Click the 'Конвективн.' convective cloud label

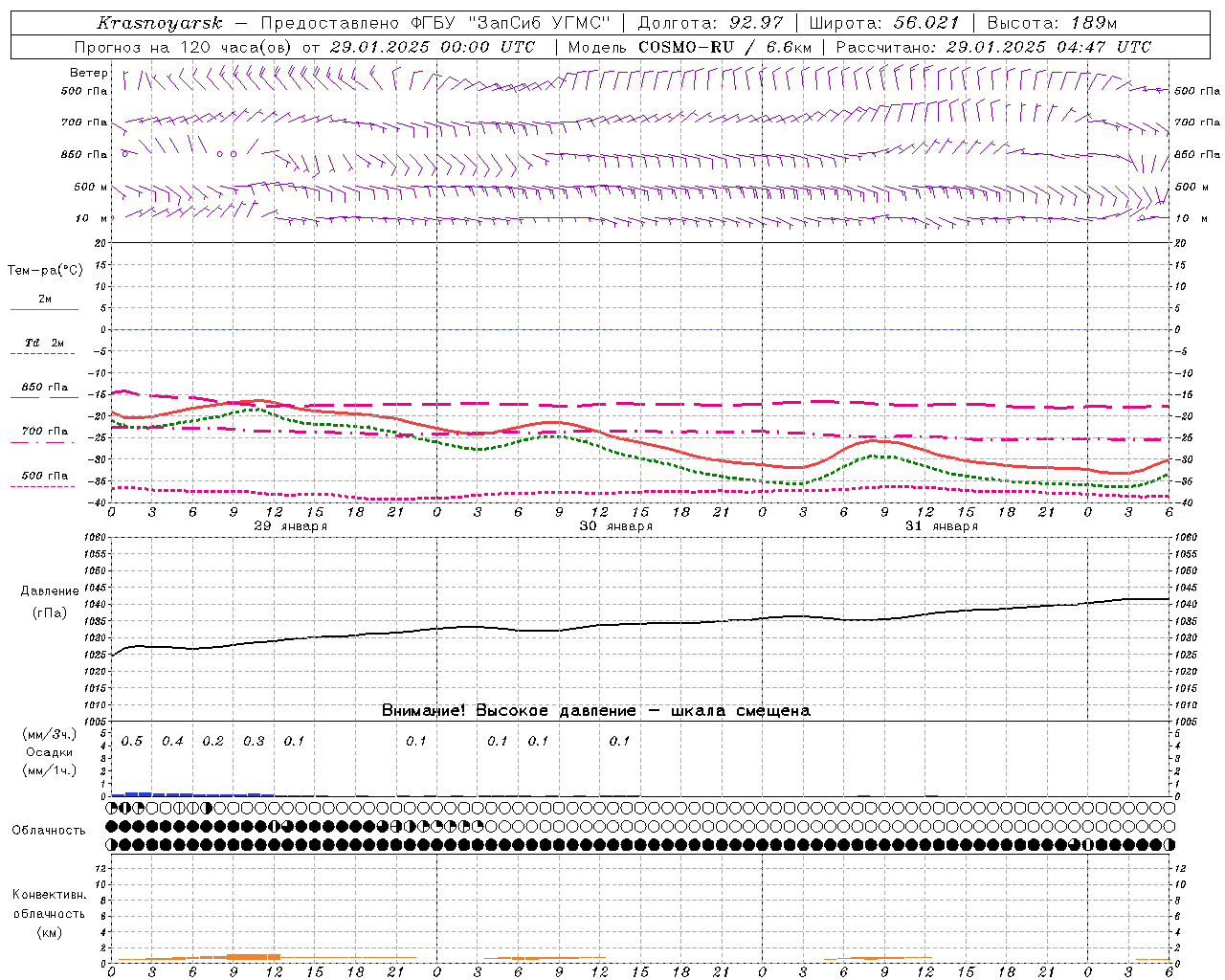click(x=49, y=895)
